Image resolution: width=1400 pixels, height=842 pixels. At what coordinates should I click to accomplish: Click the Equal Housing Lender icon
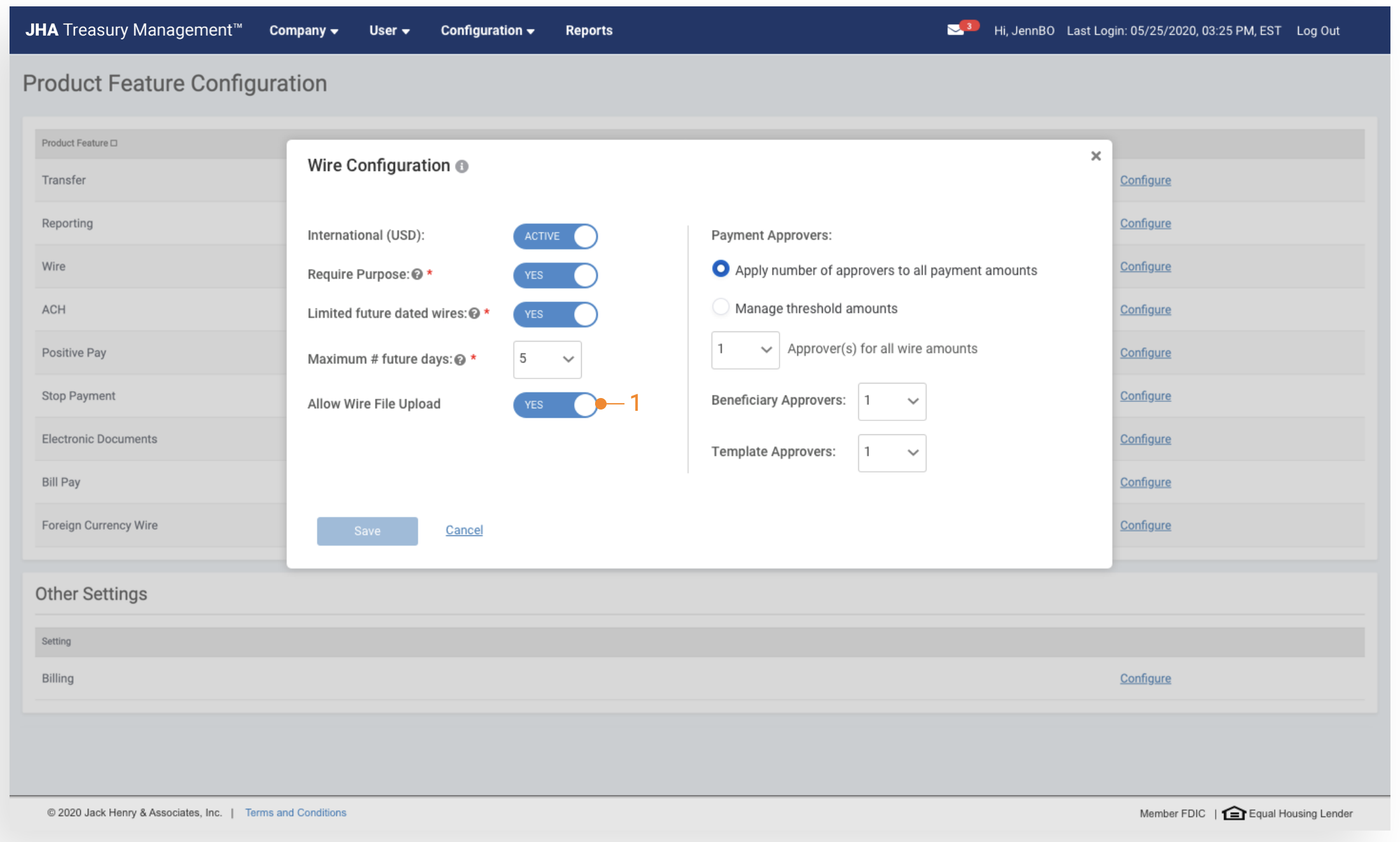click(1233, 813)
